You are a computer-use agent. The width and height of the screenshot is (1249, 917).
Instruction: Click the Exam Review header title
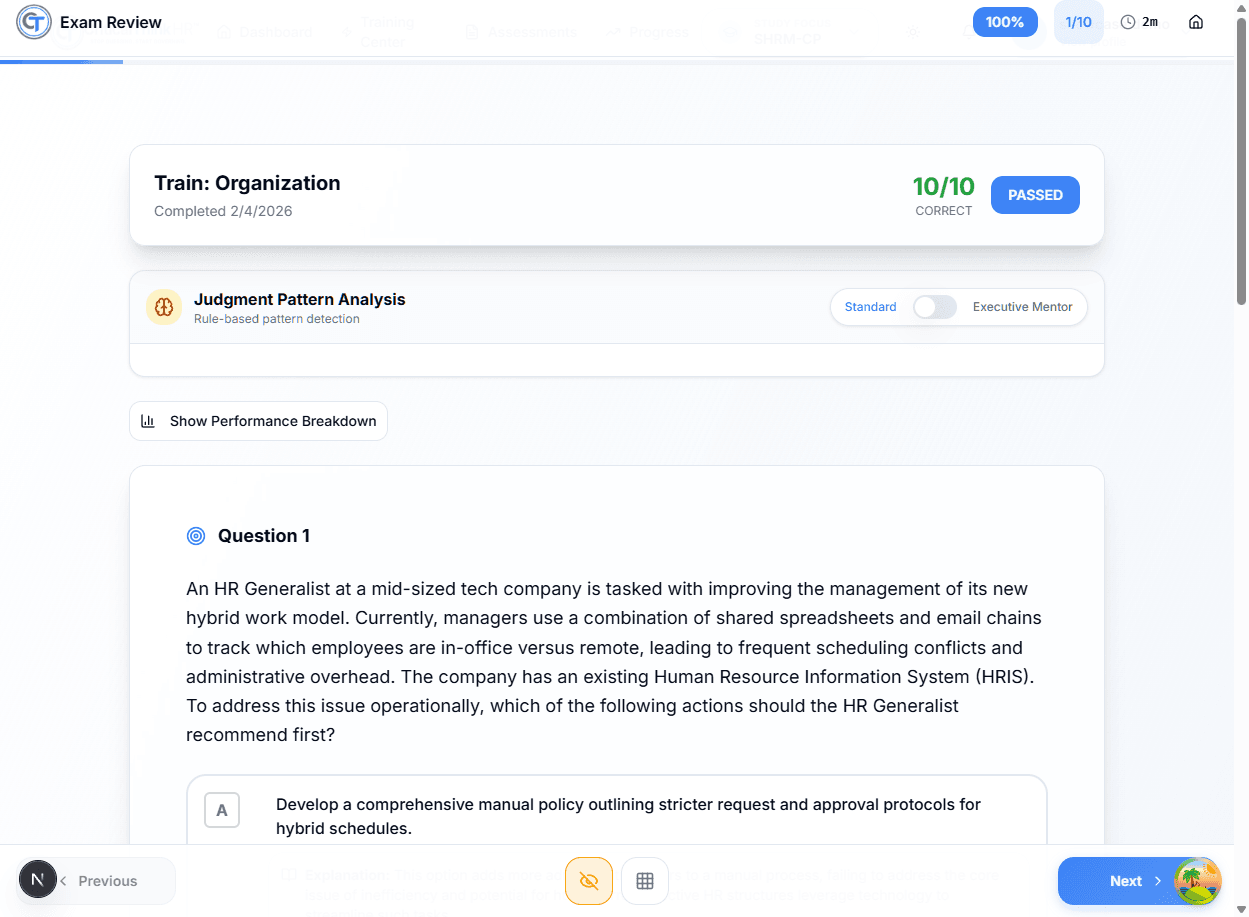[x=111, y=22]
